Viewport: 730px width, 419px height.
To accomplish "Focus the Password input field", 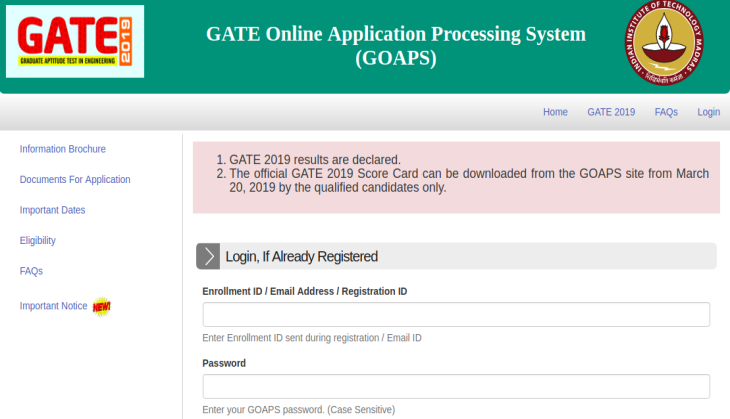I will pyautogui.click(x=456, y=386).
